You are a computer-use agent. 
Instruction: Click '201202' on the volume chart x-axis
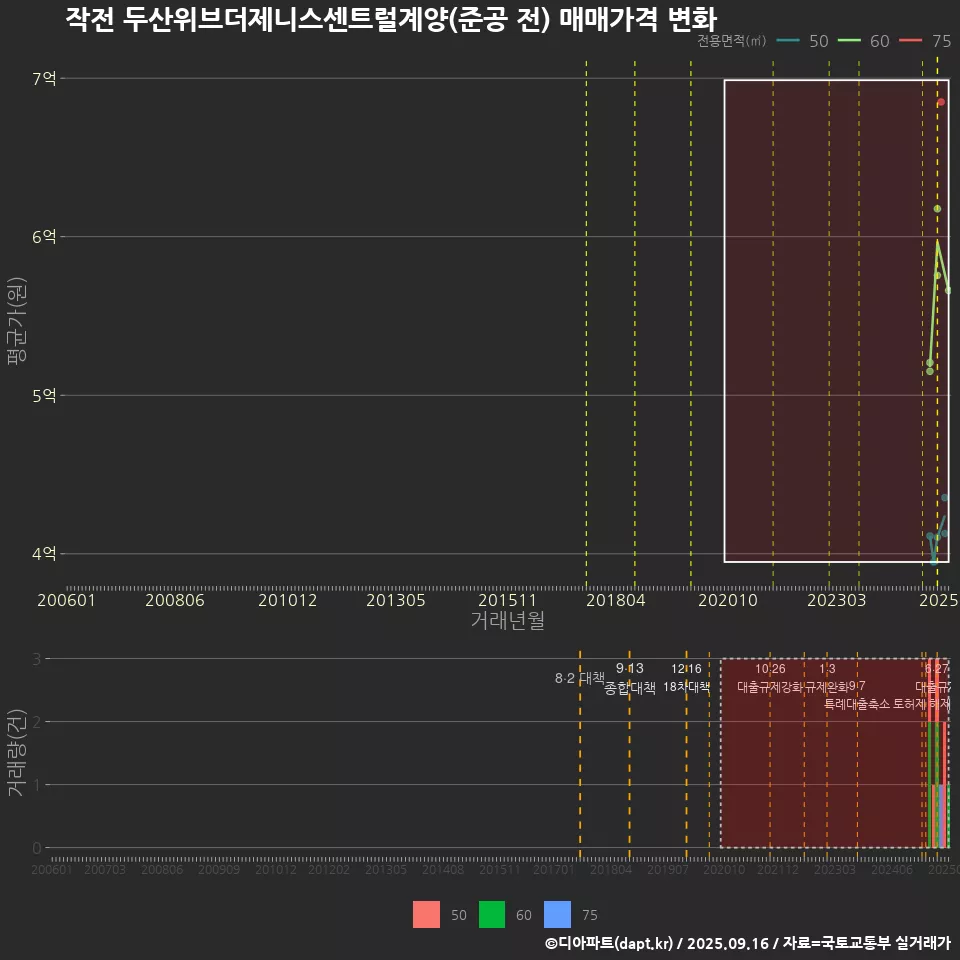pyautogui.click(x=329, y=869)
